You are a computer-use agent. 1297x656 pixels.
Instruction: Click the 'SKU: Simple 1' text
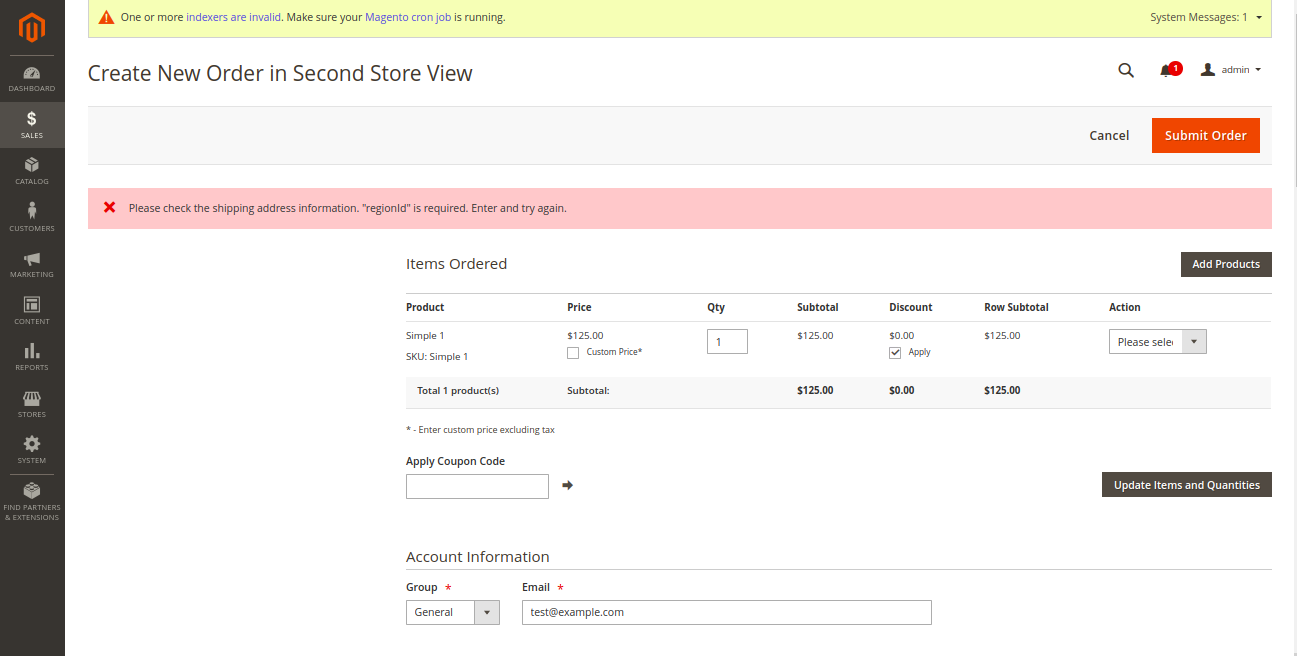pos(437,356)
